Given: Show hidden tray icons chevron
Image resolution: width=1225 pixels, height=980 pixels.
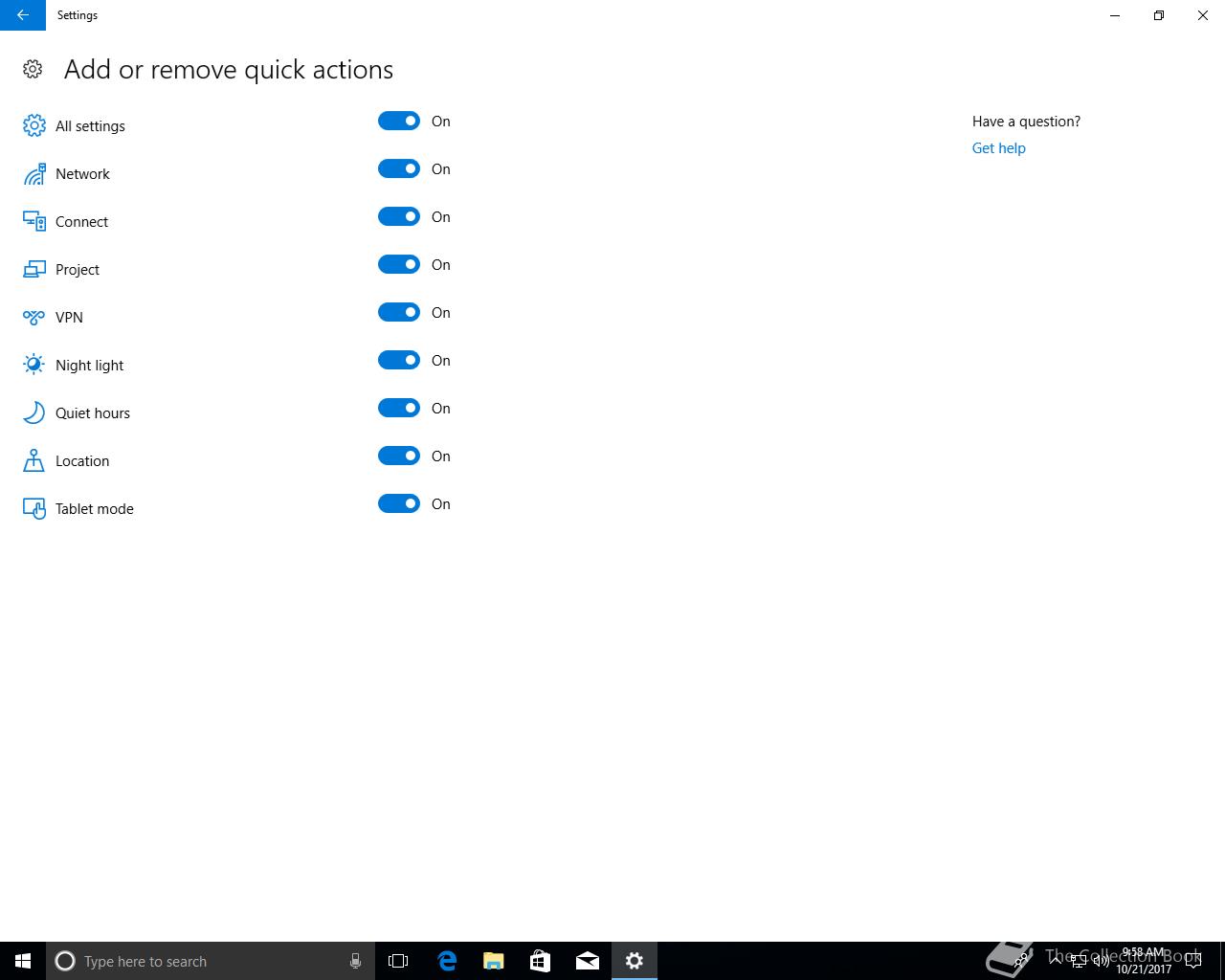Looking at the screenshot, I should [x=1056, y=961].
